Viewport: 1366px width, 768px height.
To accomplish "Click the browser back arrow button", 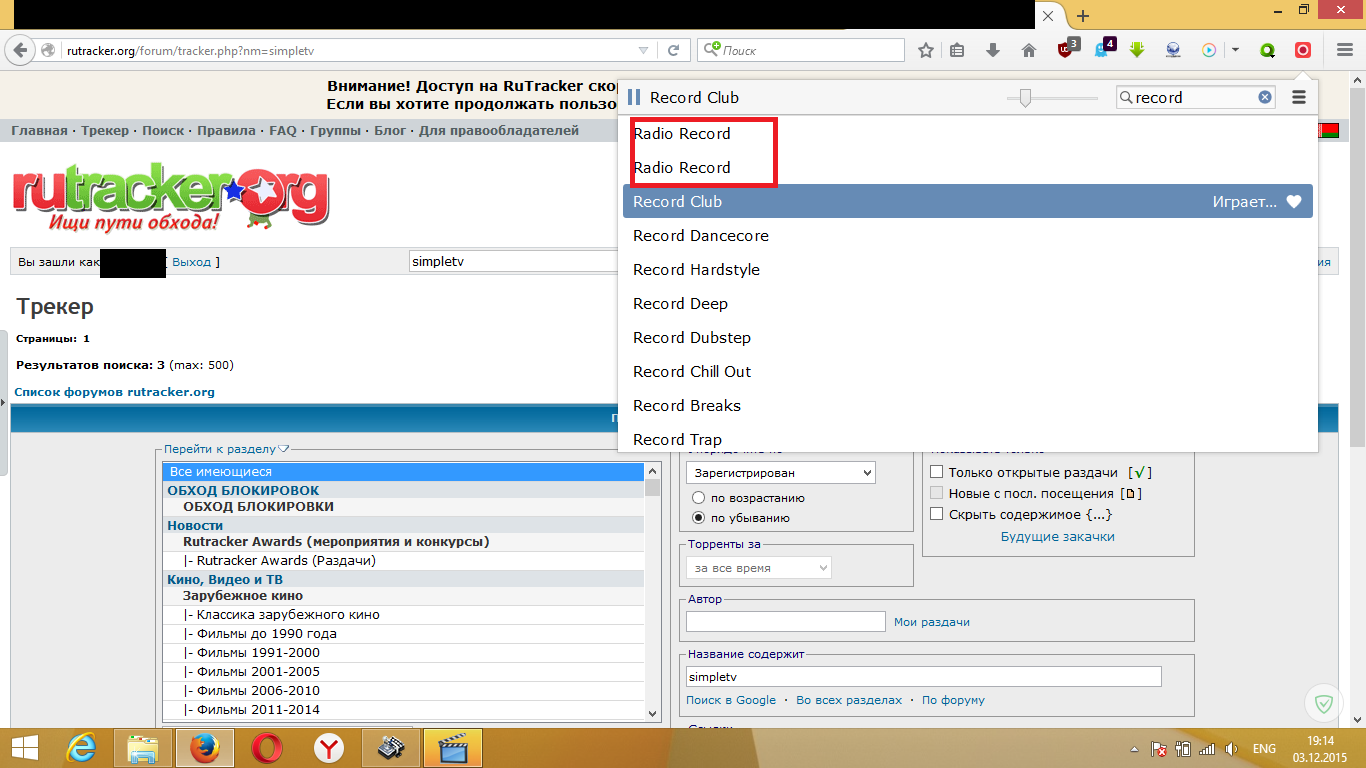I will click(x=18, y=50).
